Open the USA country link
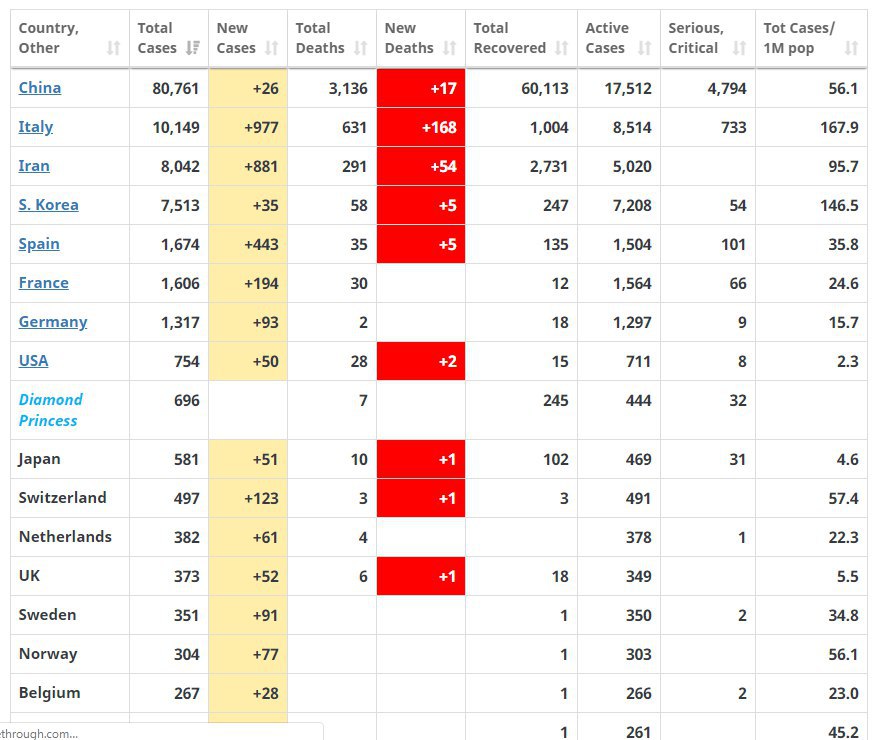The height and width of the screenshot is (740, 878). pyautogui.click(x=34, y=361)
